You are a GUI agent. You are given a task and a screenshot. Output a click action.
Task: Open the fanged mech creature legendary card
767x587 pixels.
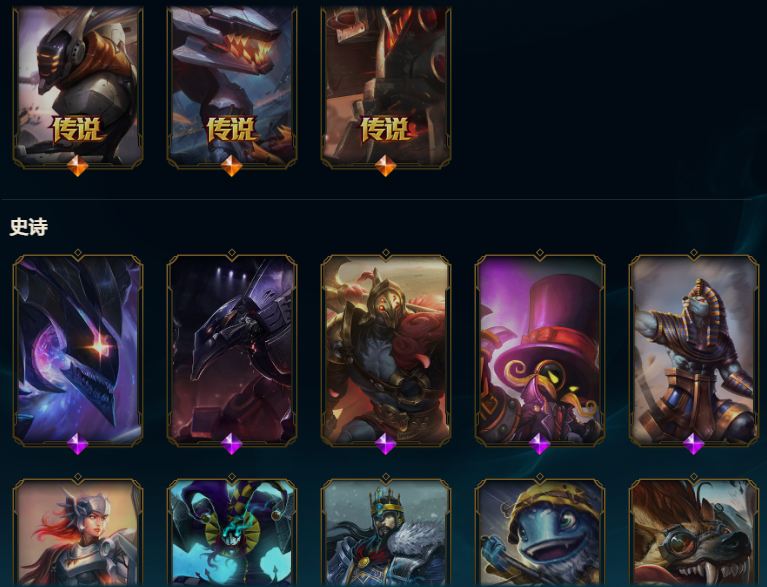pyautogui.click(x=232, y=87)
